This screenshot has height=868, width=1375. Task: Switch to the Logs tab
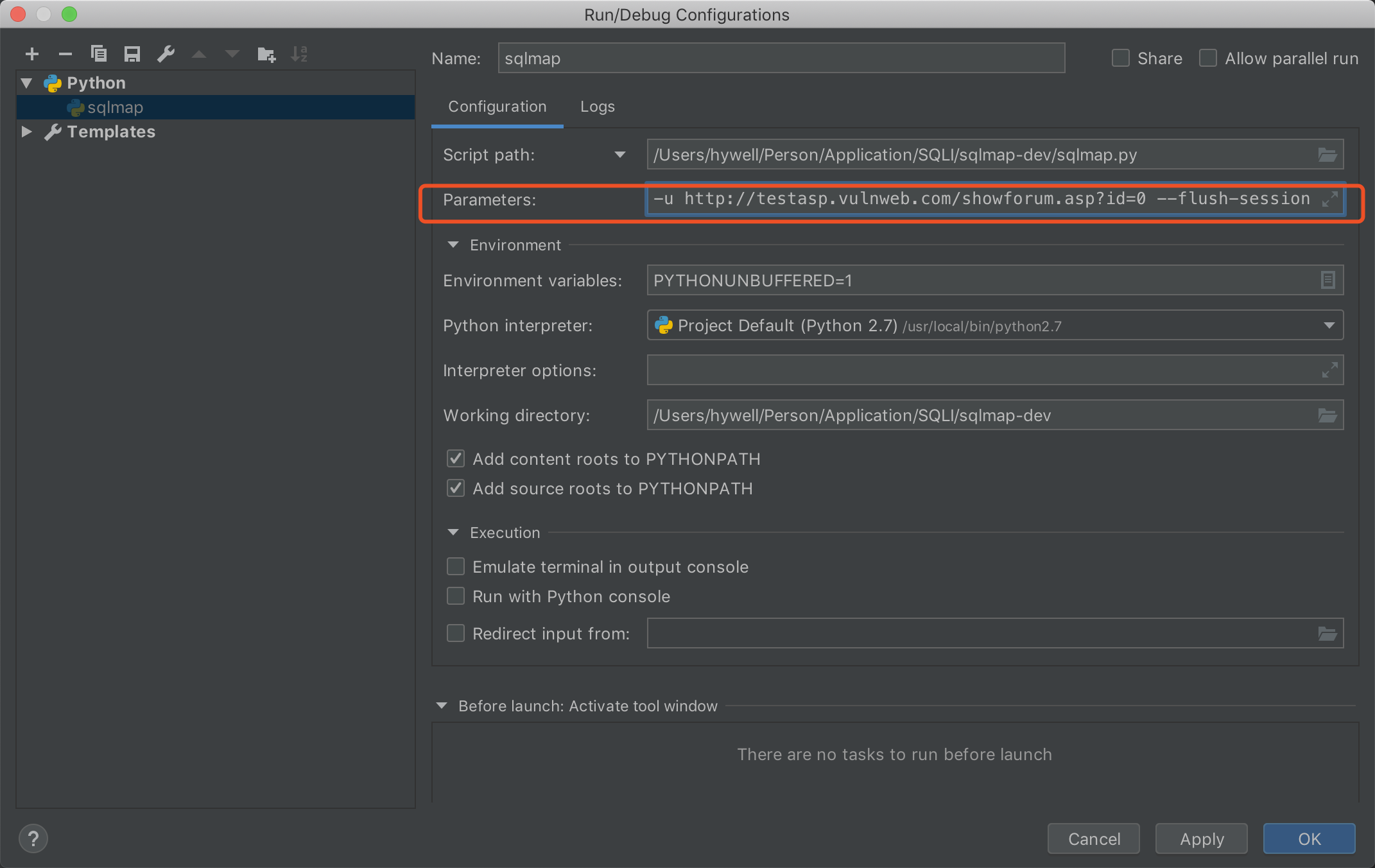coord(596,107)
